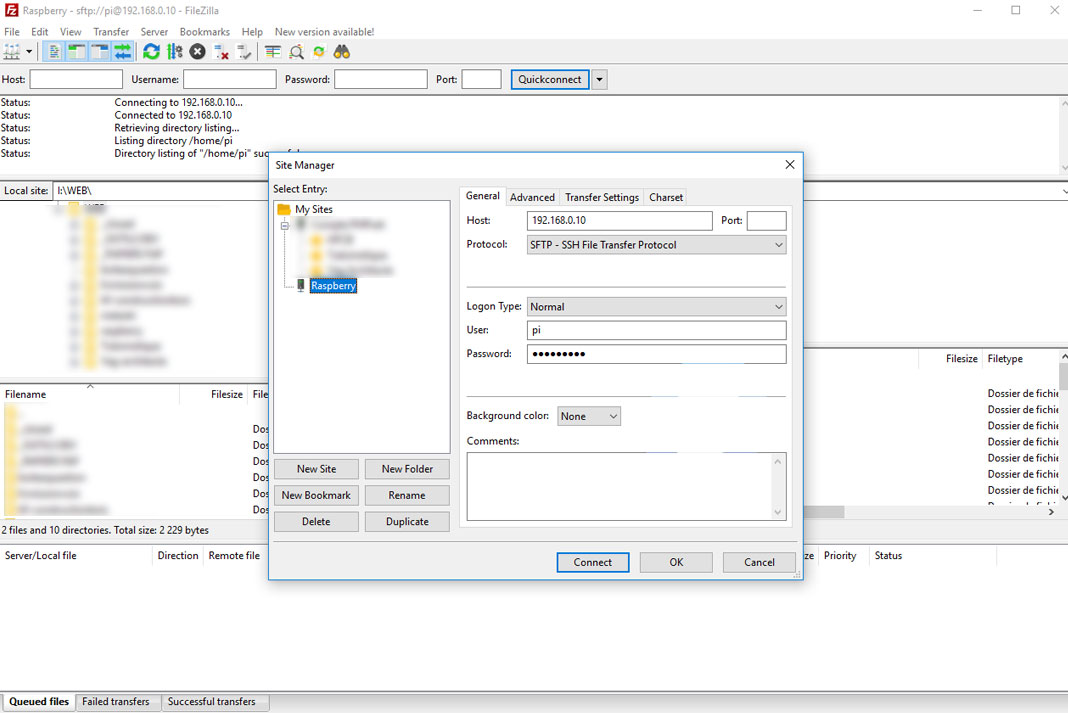Click the quickconnect Port field
Screen dimensions: 1068x713
(x=482, y=79)
